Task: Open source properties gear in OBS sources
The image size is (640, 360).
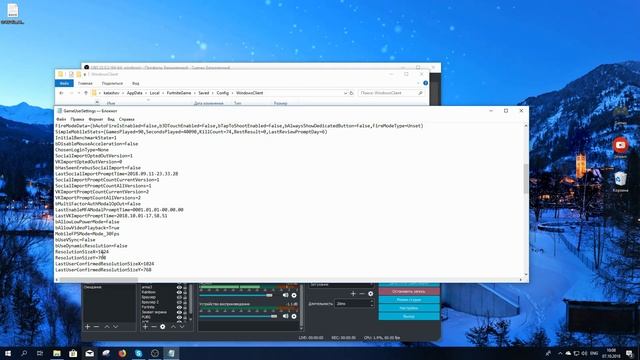Action: (x=162, y=327)
